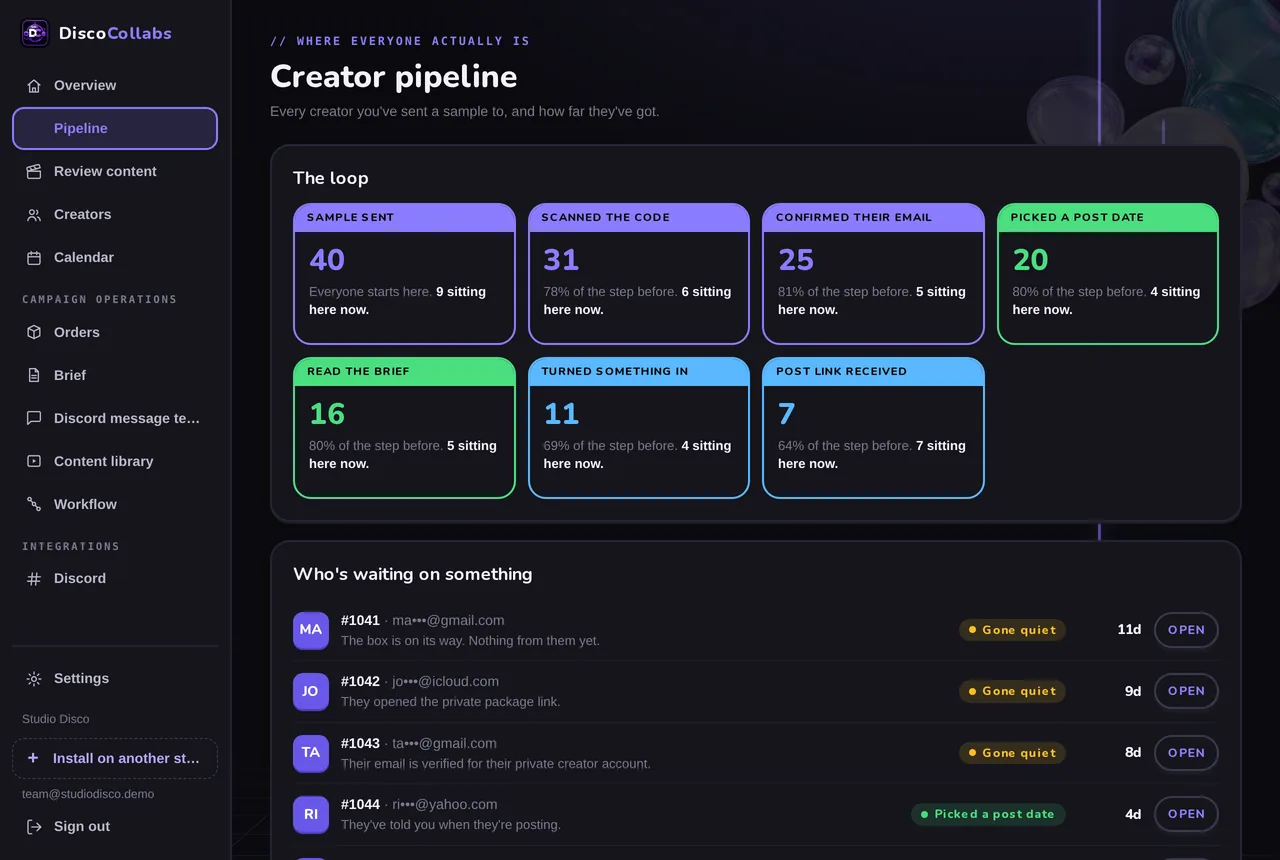Open the Workflow page
1280x860 pixels.
pyautogui.click(x=115, y=505)
